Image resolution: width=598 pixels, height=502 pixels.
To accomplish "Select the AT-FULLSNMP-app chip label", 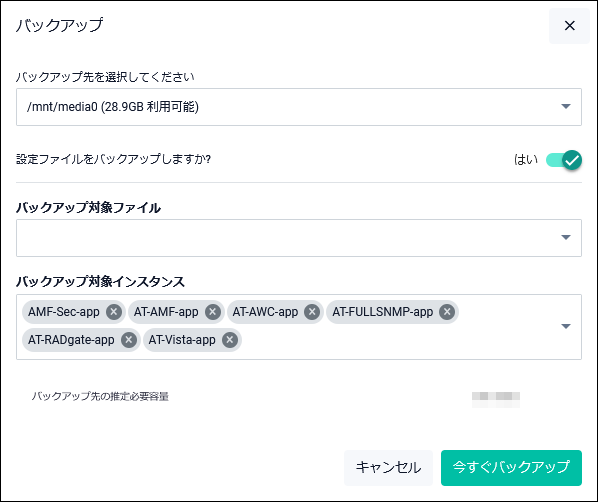I will click(x=383, y=312).
